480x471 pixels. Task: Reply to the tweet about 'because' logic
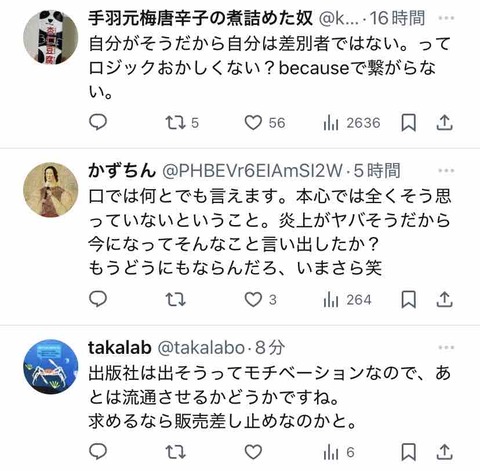[98, 122]
